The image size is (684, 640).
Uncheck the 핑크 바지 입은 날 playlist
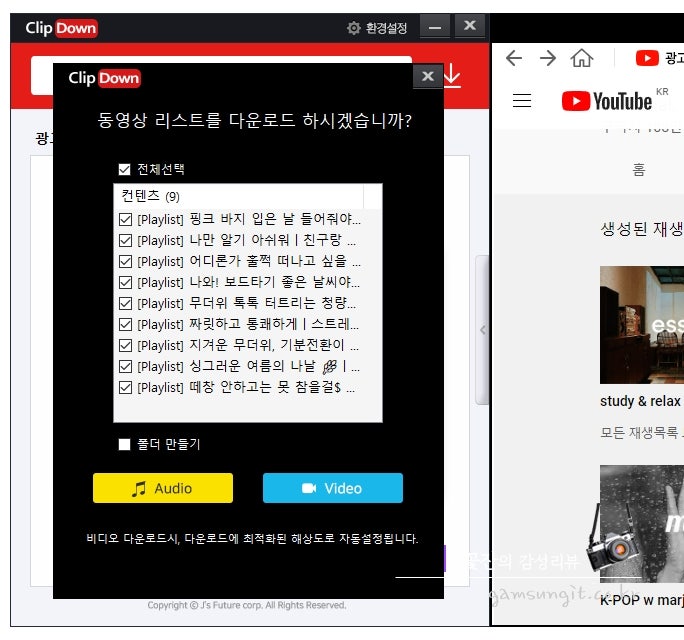[x=125, y=219]
